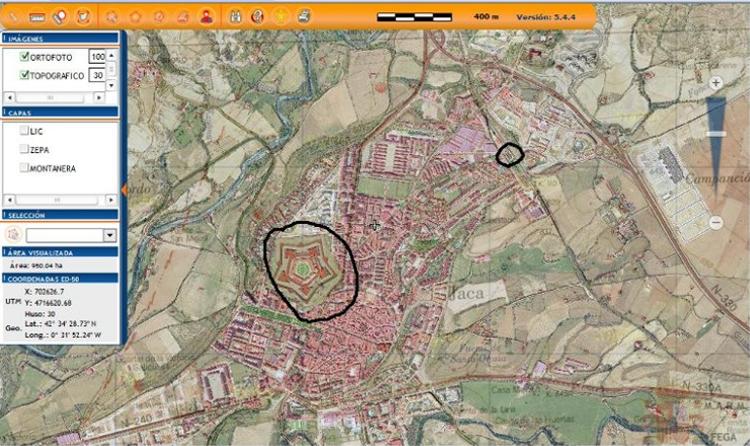Uncheck the TOPOGRAFICO image layer

coord(25,75)
